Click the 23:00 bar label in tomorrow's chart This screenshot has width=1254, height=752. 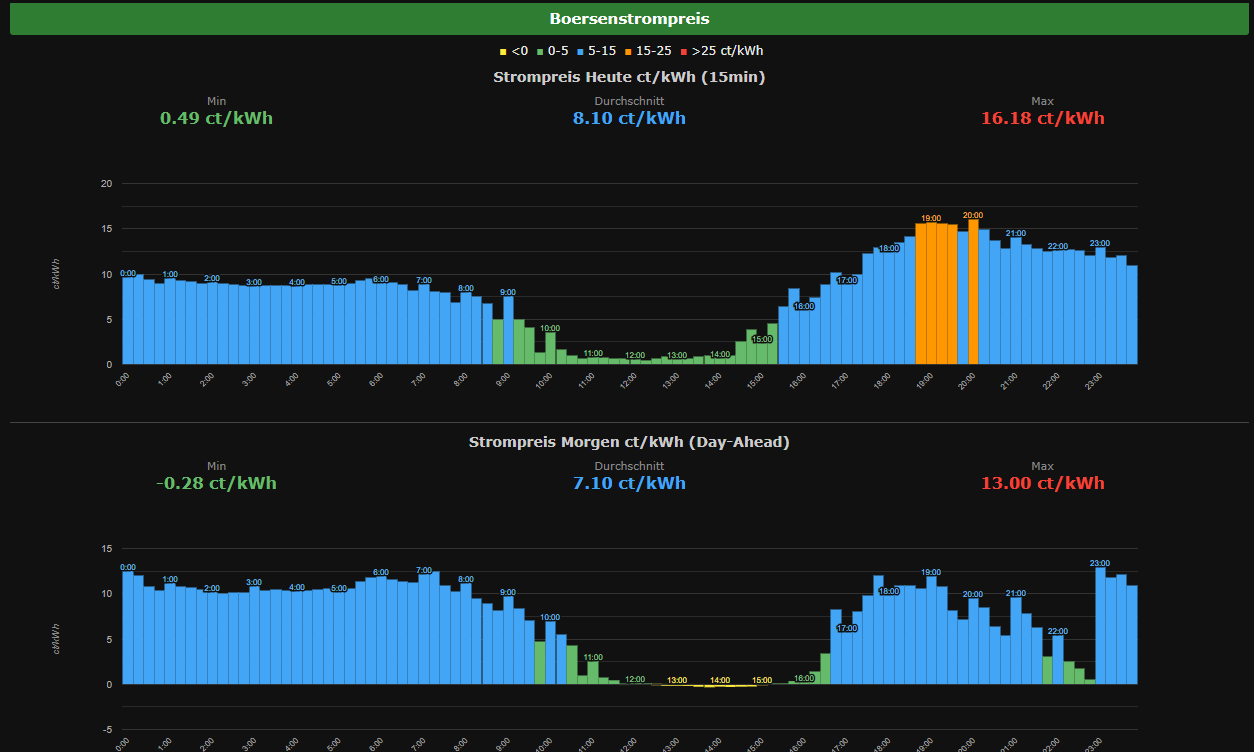(1100, 563)
